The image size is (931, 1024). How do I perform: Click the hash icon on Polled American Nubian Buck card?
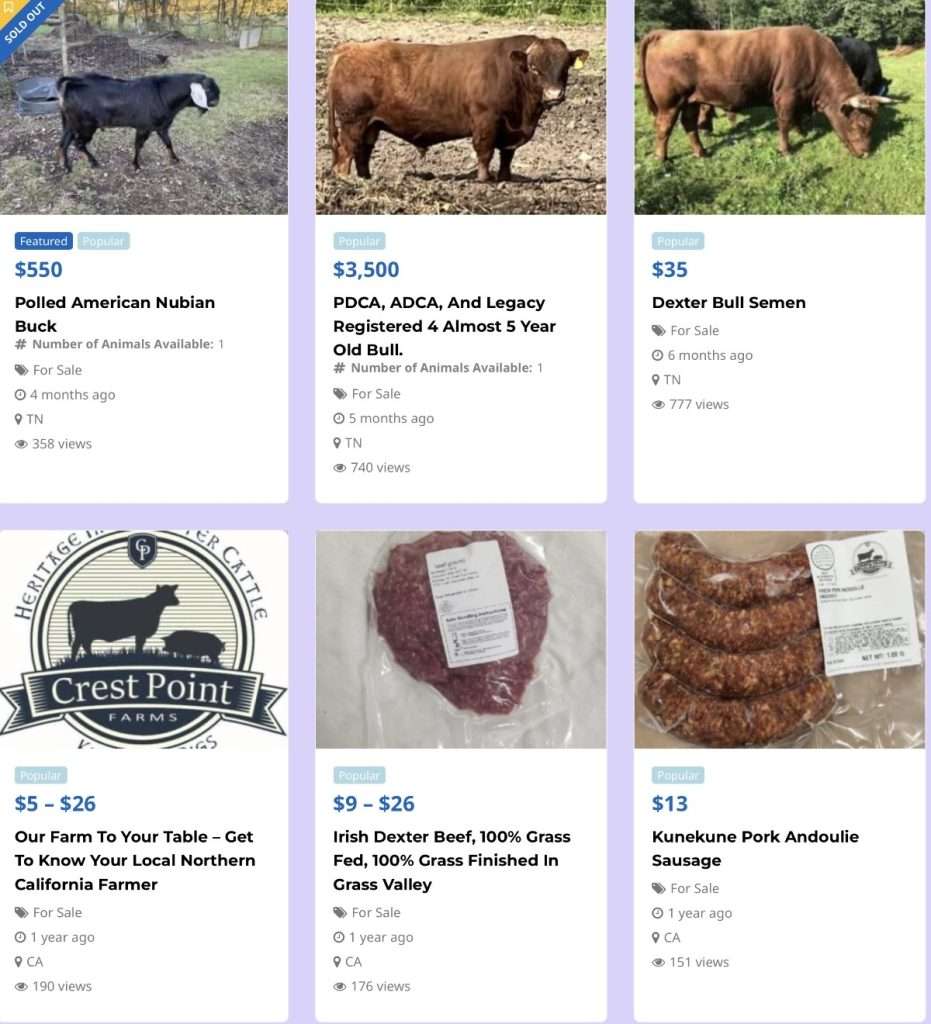(x=21, y=345)
